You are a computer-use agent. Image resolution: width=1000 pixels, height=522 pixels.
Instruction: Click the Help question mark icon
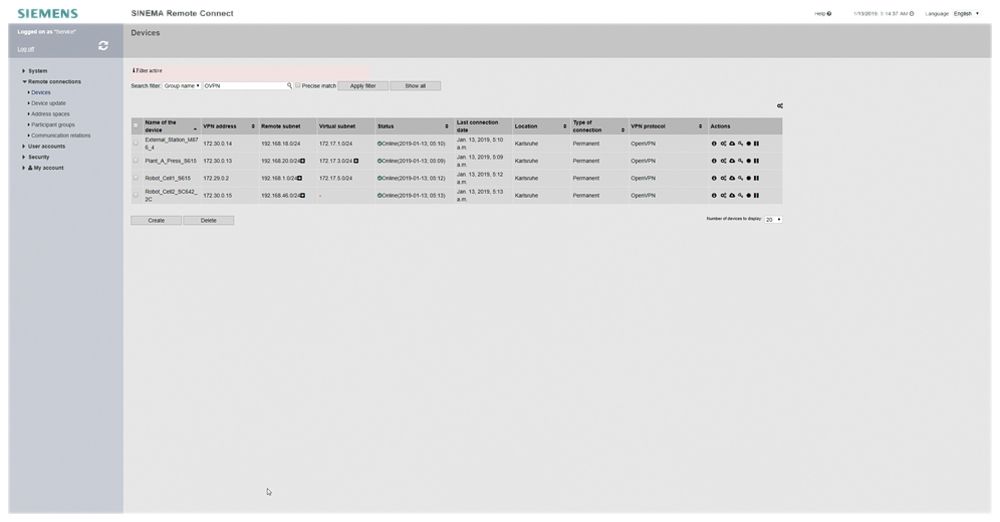click(x=829, y=13)
